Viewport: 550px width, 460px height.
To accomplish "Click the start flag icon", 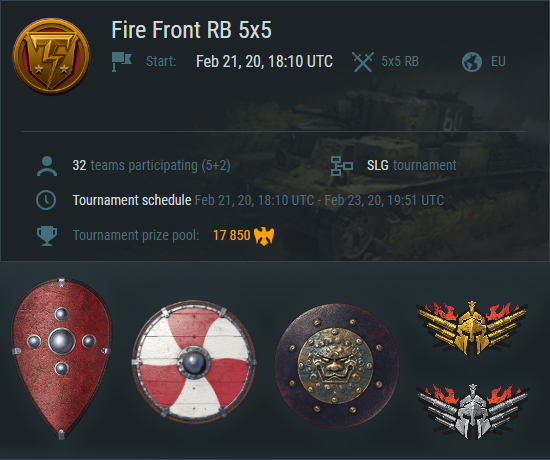I will [121, 62].
